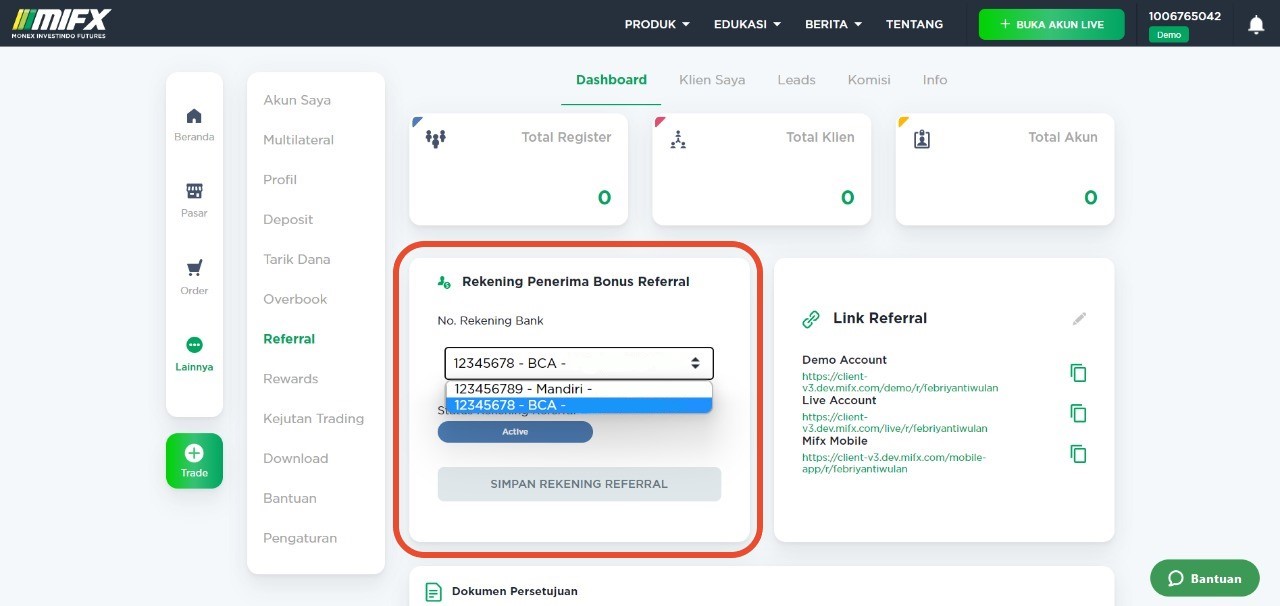Copy the Mifx Mobile referral link
The width and height of the screenshot is (1280, 606).
coord(1078,454)
